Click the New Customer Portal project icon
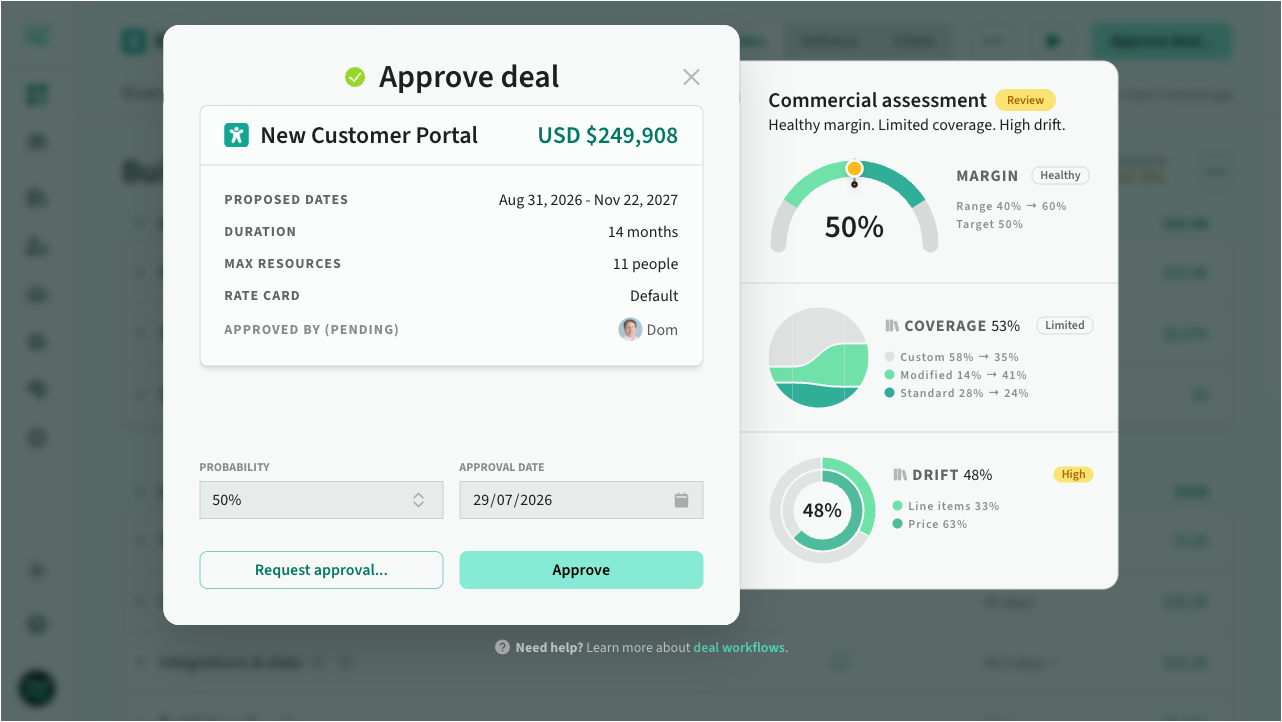This screenshot has height=722, width=1282. click(236, 135)
